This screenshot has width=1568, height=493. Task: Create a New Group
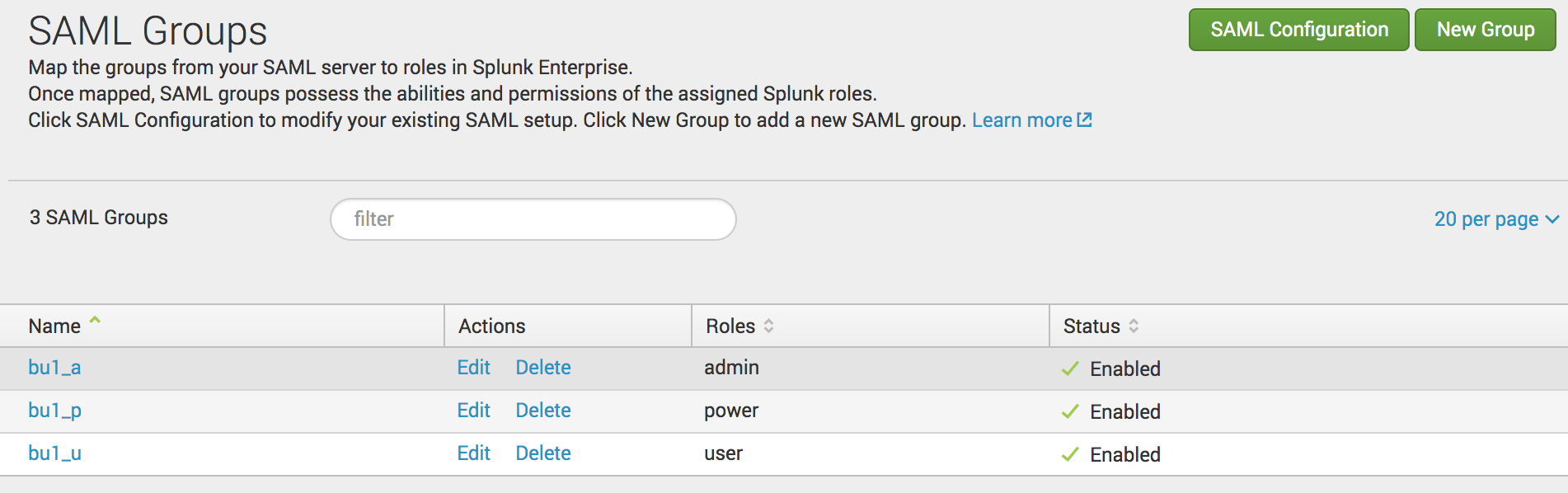pos(1485,30)
